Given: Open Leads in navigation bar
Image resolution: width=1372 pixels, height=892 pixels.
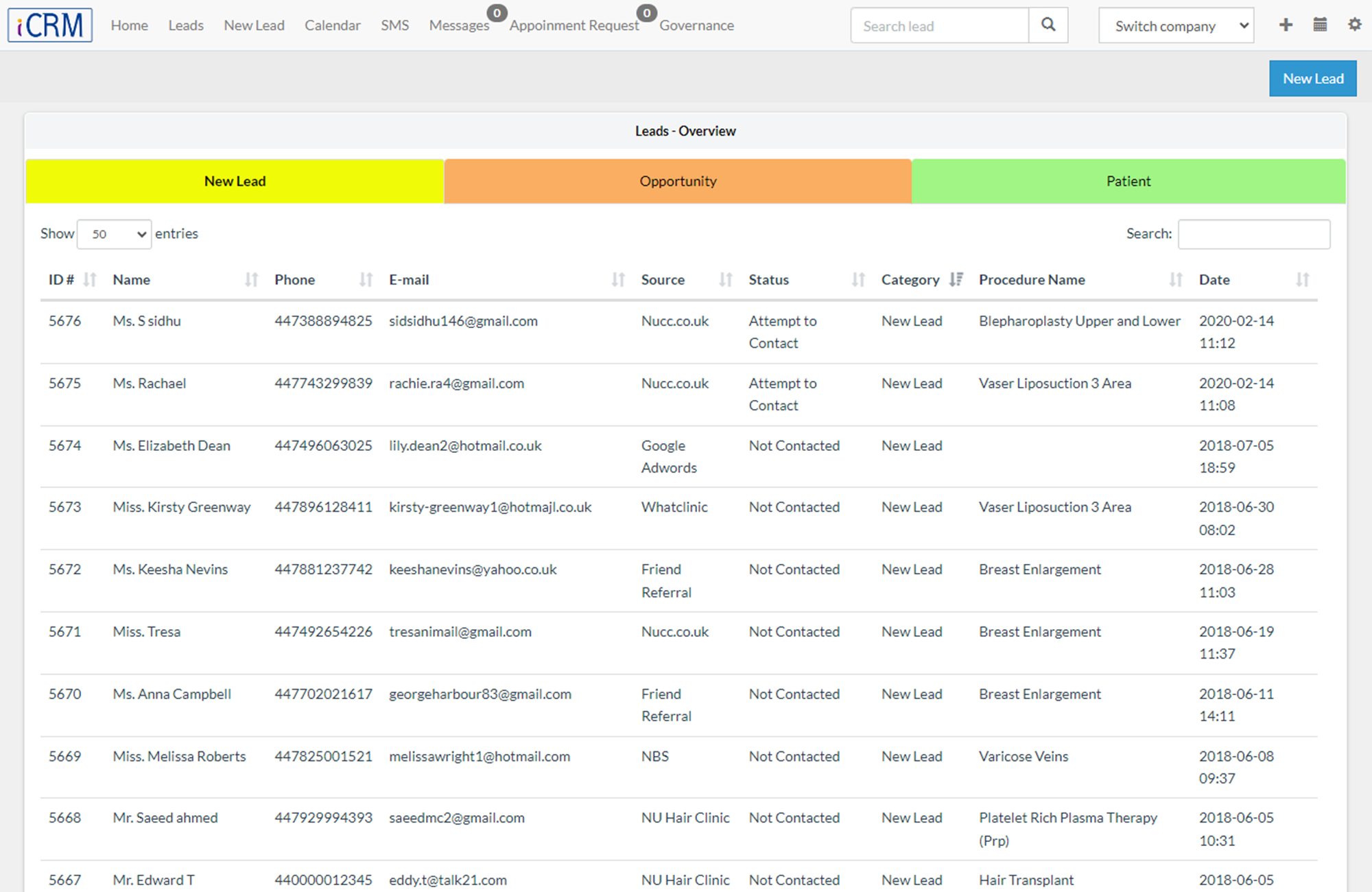Looking at the screenshot, I should tap(186, 25).
